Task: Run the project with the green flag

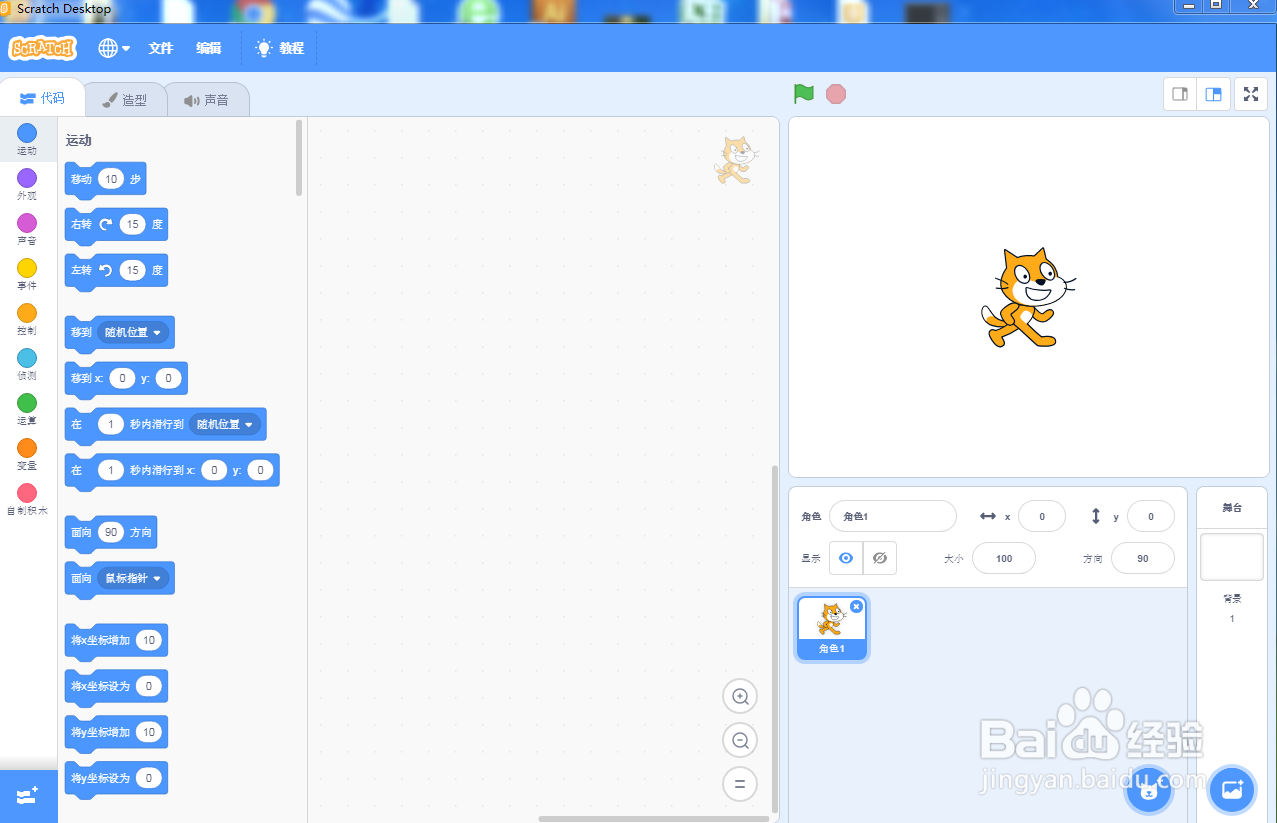Action: pos(802,93)
